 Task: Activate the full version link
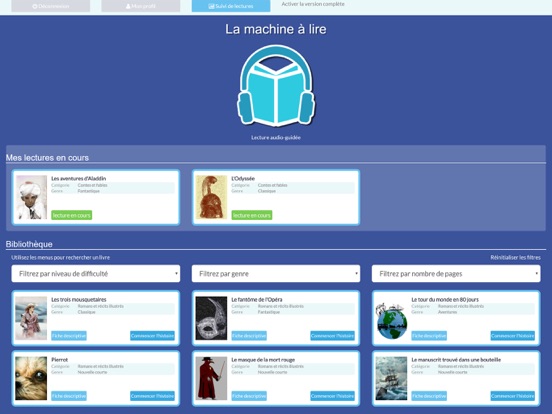313,4
